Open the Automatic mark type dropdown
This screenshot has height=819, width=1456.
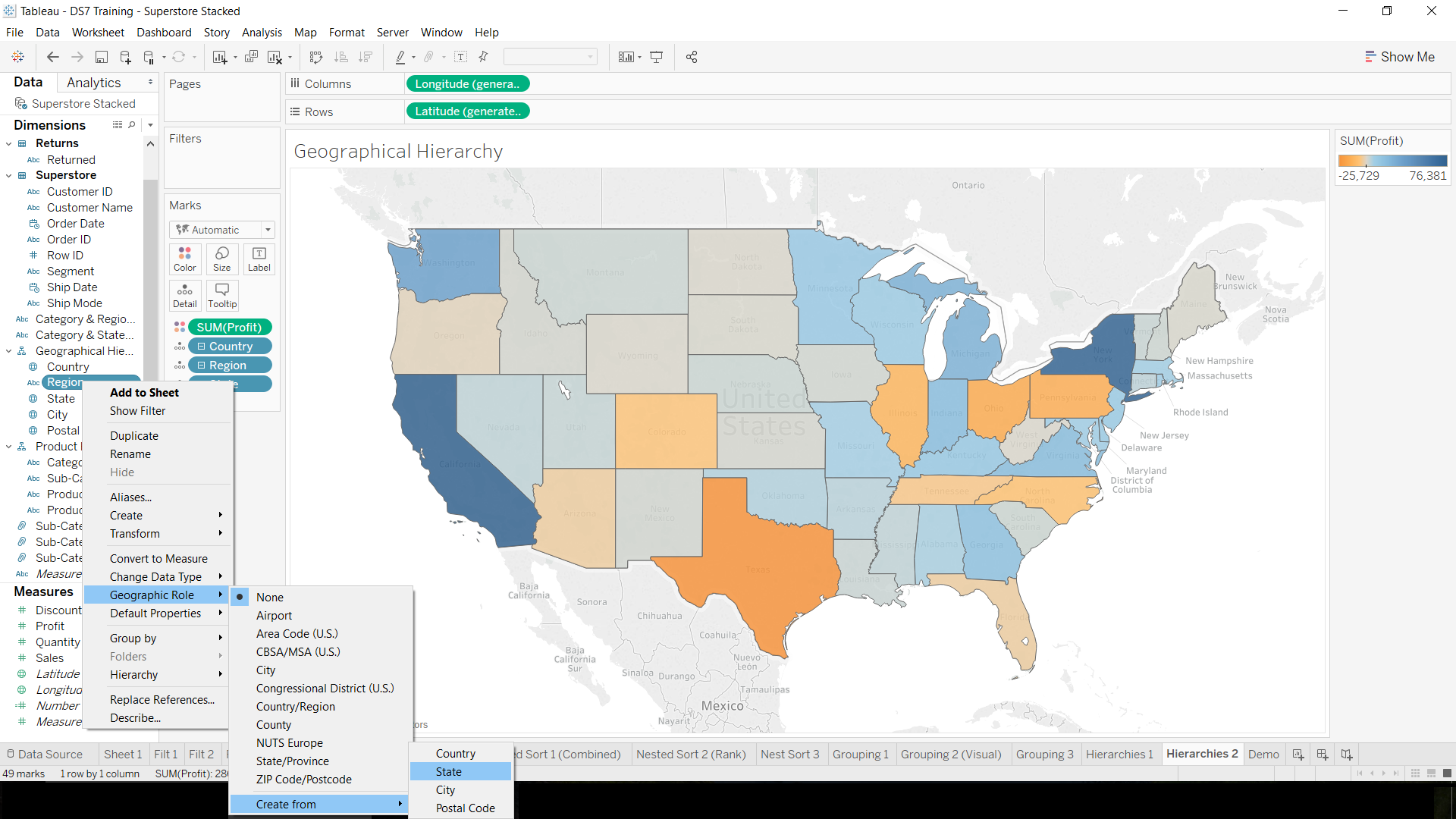[222, 229]
